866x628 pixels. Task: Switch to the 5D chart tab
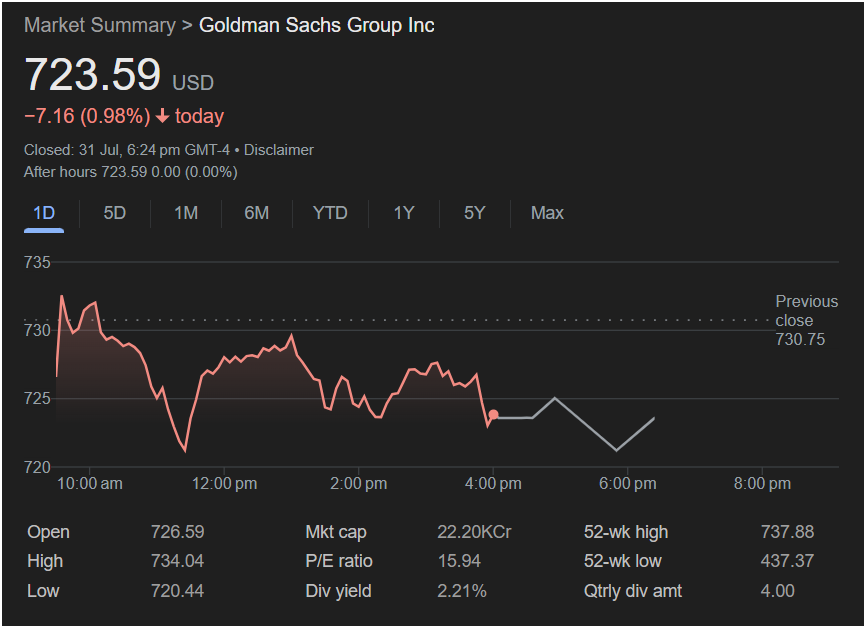(115, 213)
